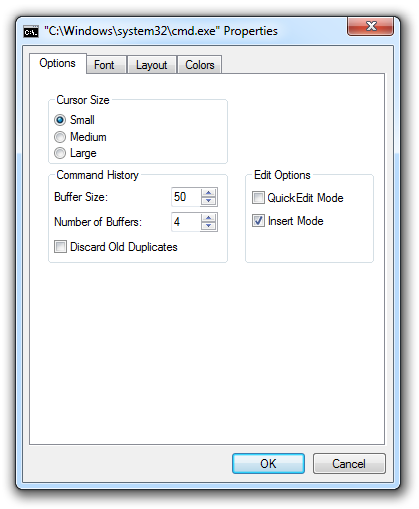Go to the Colors tab
This screenshot has width=419, height=509.
pyautogui.click(x=200, y=65)
